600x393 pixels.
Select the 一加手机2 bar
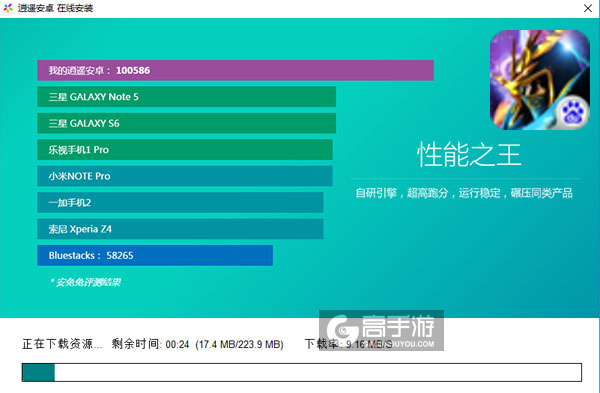[180, 202]
